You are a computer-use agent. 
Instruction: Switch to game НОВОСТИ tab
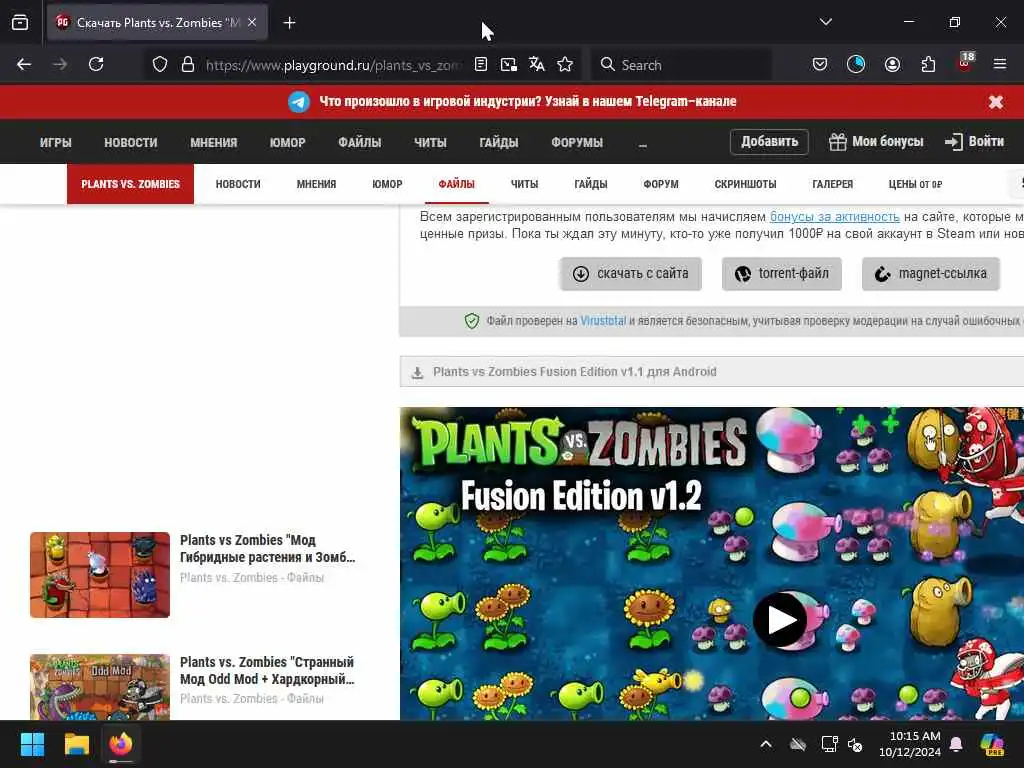click(238, 184)
